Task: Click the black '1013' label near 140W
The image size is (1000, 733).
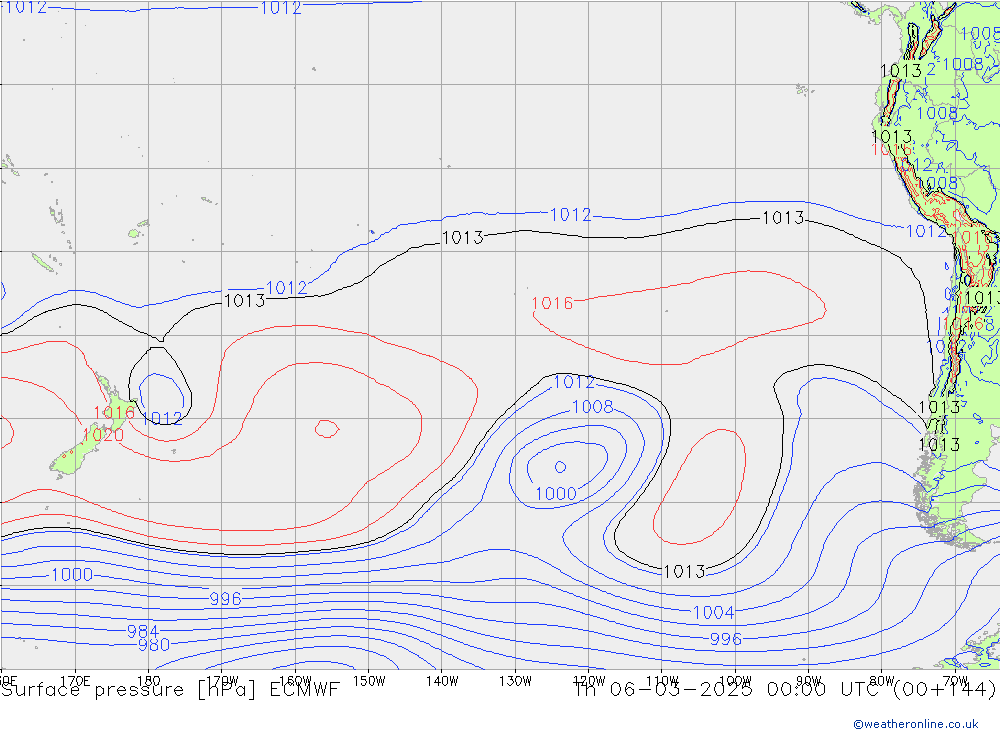Action: click(x=463, y=238)
